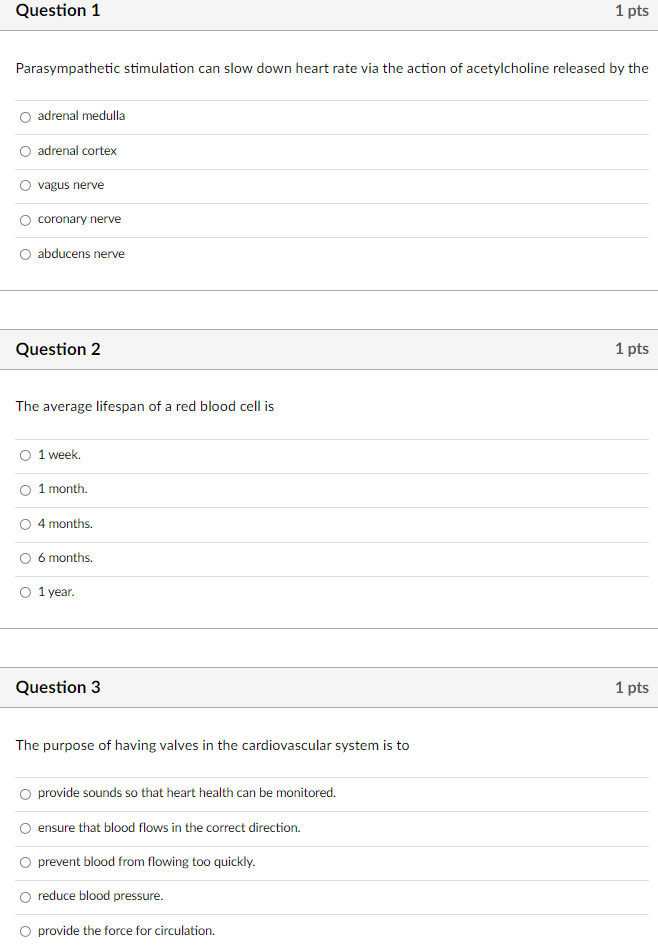
Task: Select the adrenal cortex answer option
Action: click(x=24, y=151)
